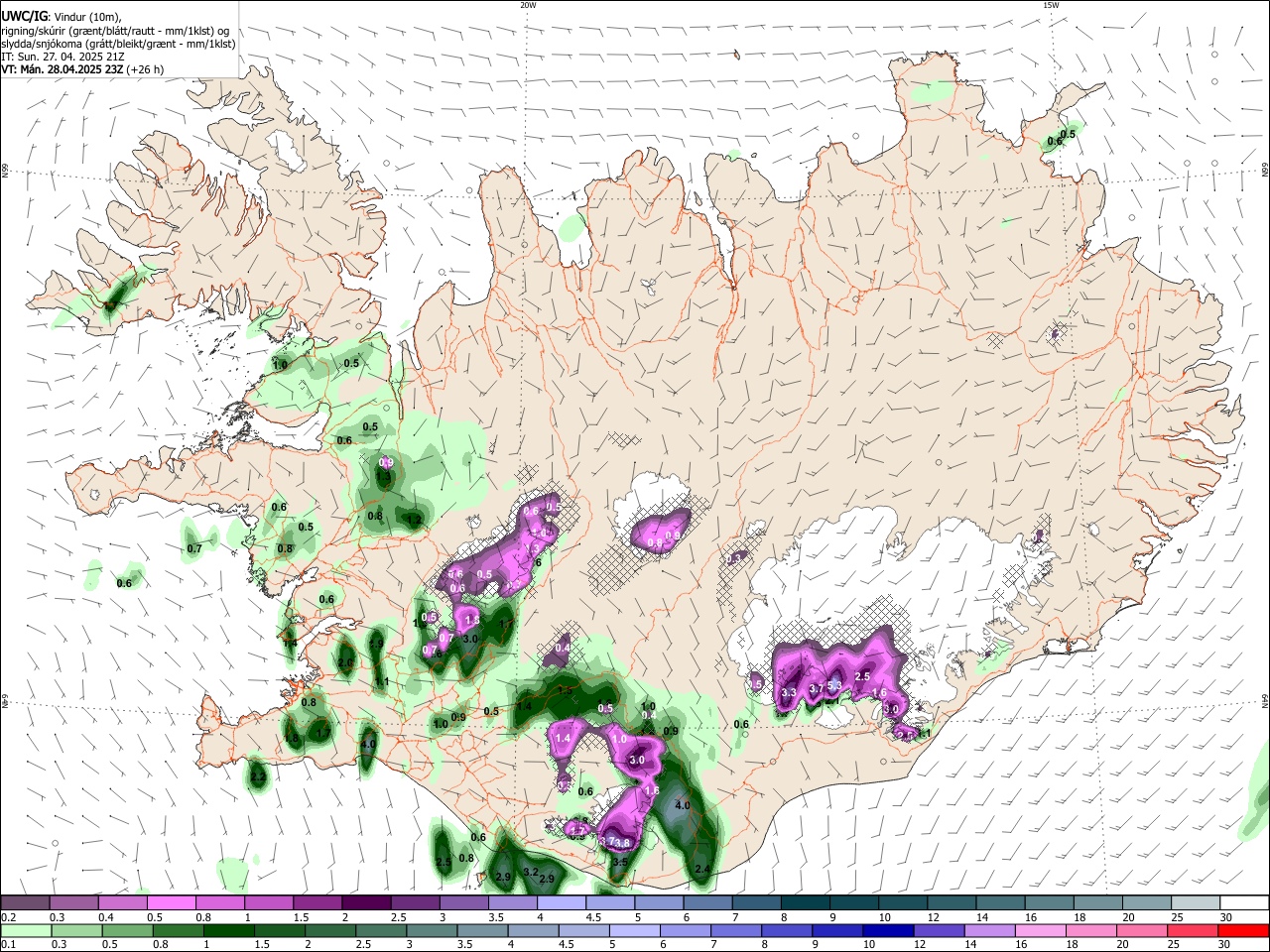The height and width of the screenshot is (952, 1270).
Task: Click the "VT: Mán. 28.04.2025 23Z" valid time
Action: point(62,69)
